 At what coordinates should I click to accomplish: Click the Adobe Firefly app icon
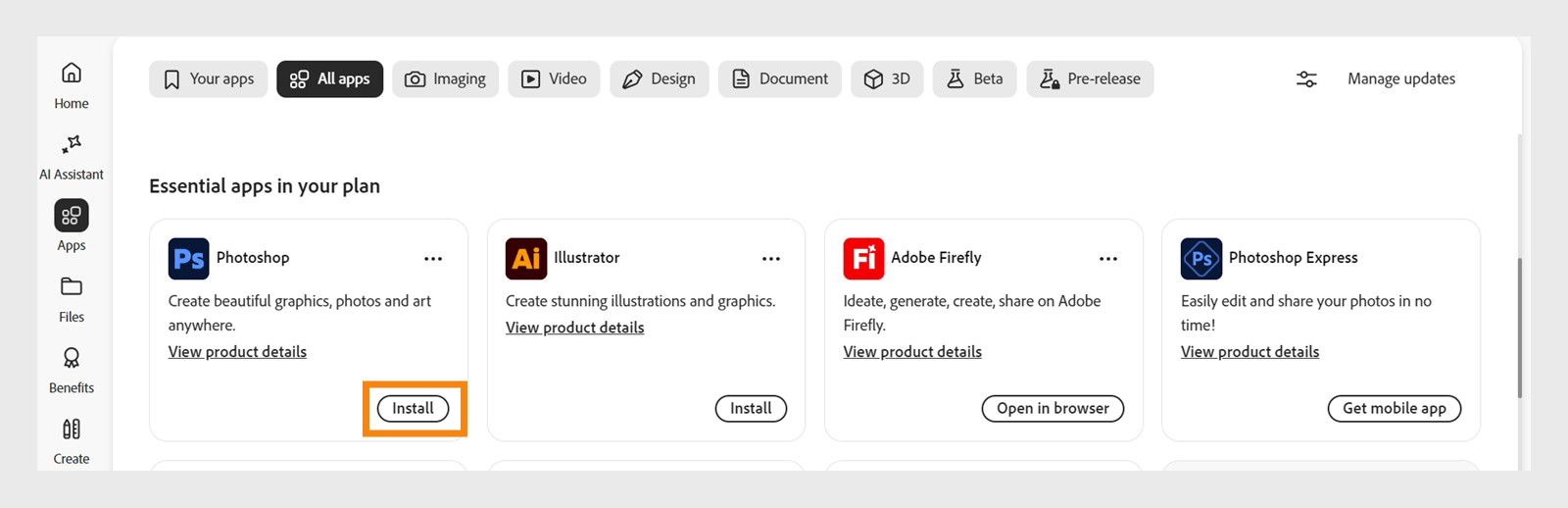coord(863,259)
